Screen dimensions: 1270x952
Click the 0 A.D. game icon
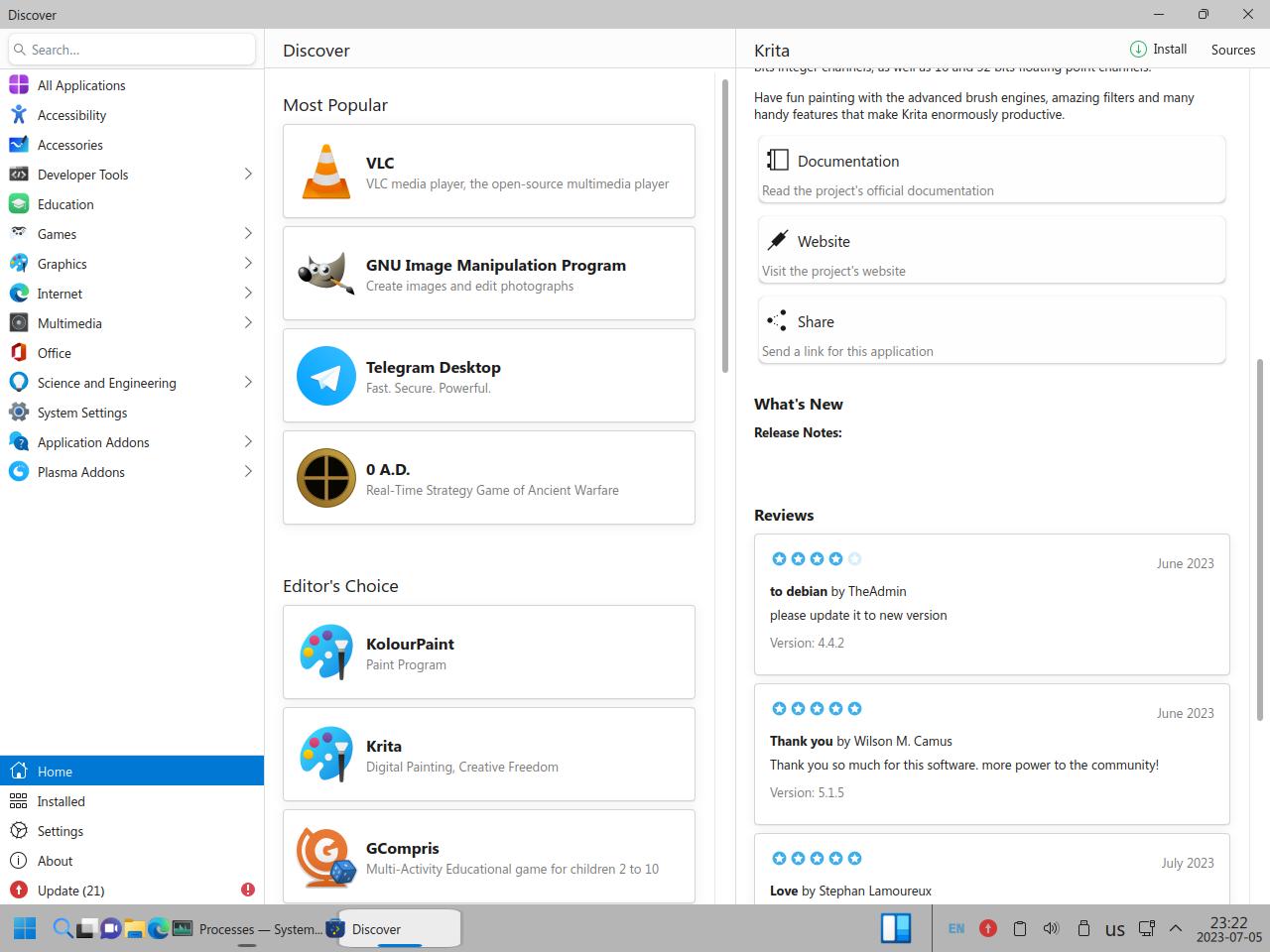(325, 478)
